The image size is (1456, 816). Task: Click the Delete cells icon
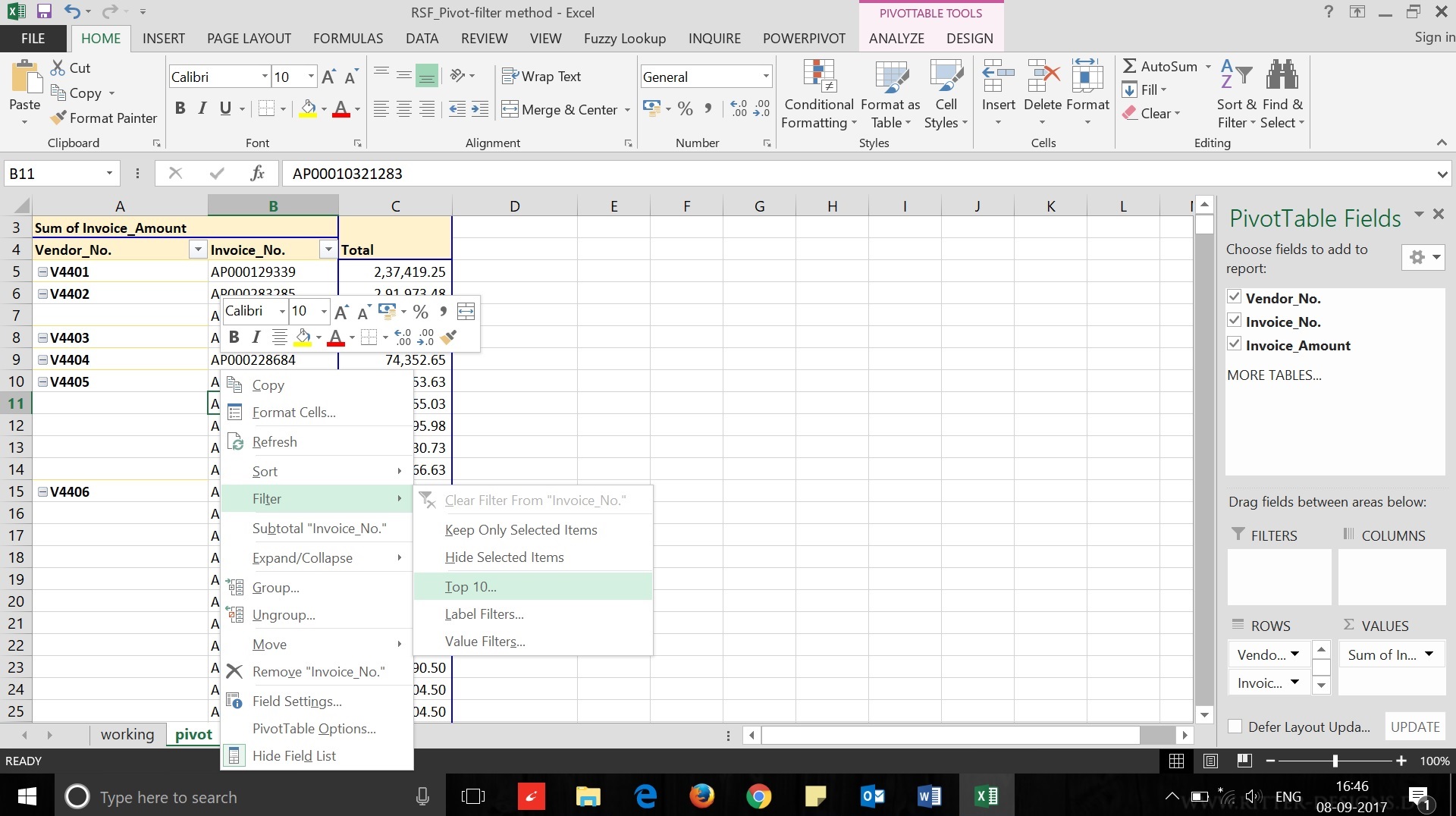coord(1042,77)
